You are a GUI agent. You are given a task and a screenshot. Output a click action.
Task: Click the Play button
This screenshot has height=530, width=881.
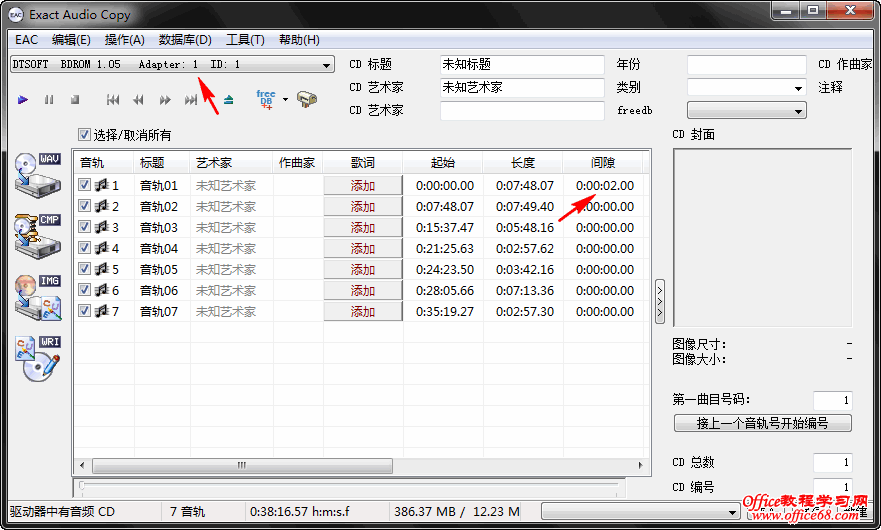[x=22, y=100]
